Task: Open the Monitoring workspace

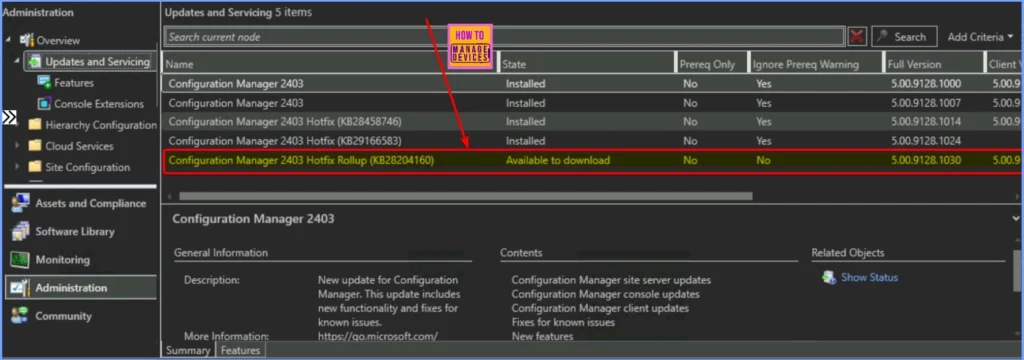Action: point(63,259)
